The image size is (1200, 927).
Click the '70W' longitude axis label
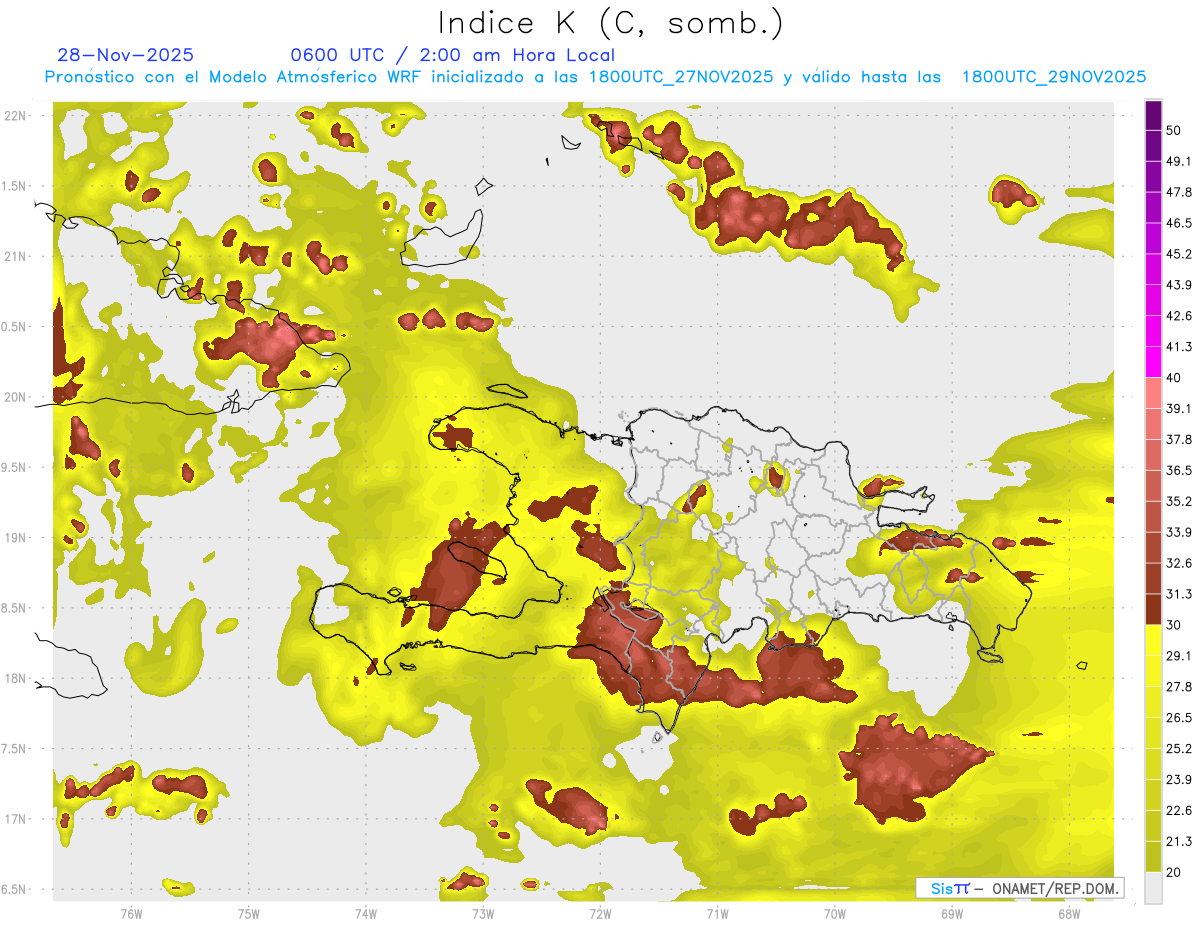(x=835, y=914)
